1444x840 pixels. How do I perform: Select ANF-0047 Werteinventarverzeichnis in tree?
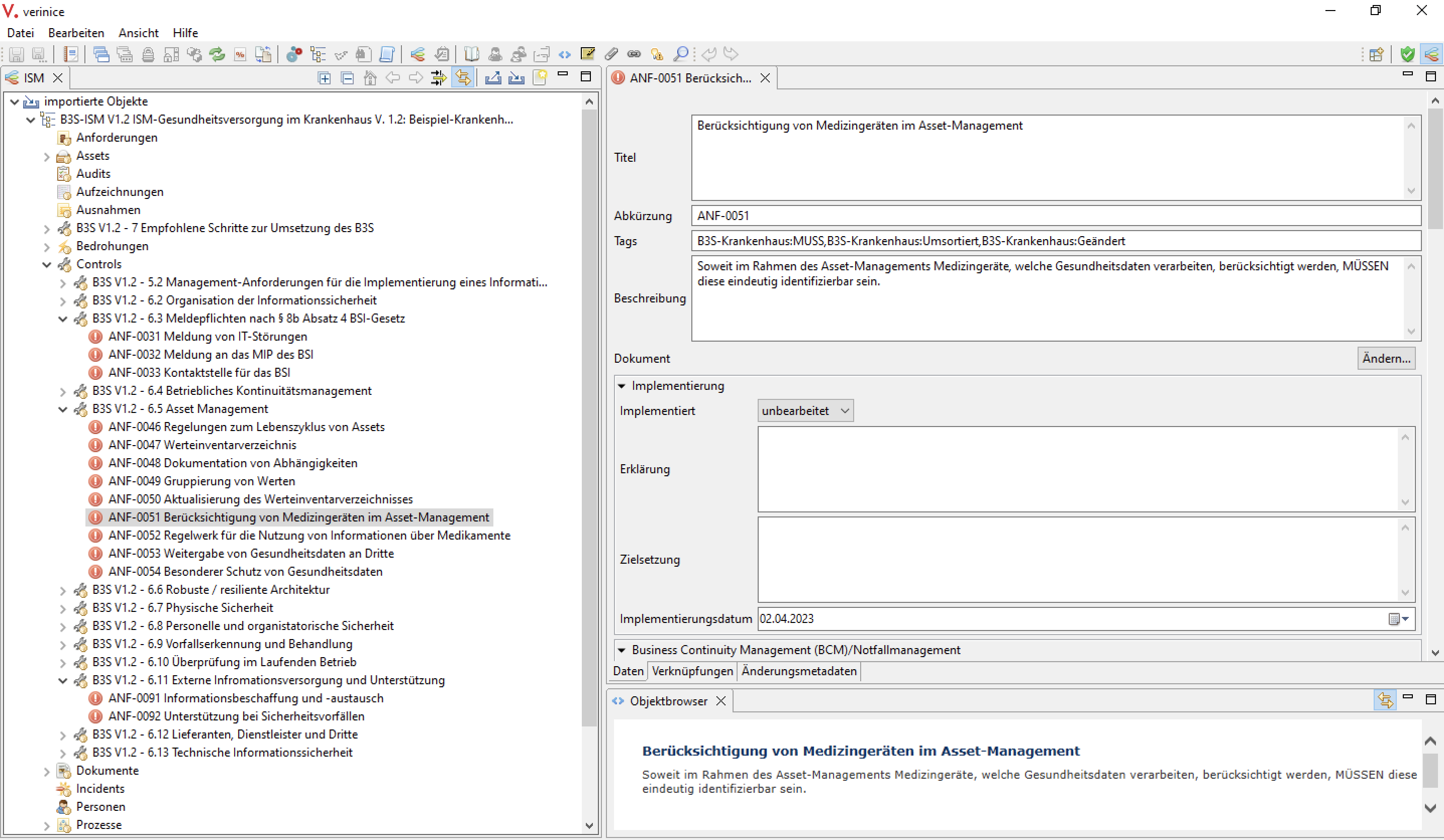coord(202,445)
